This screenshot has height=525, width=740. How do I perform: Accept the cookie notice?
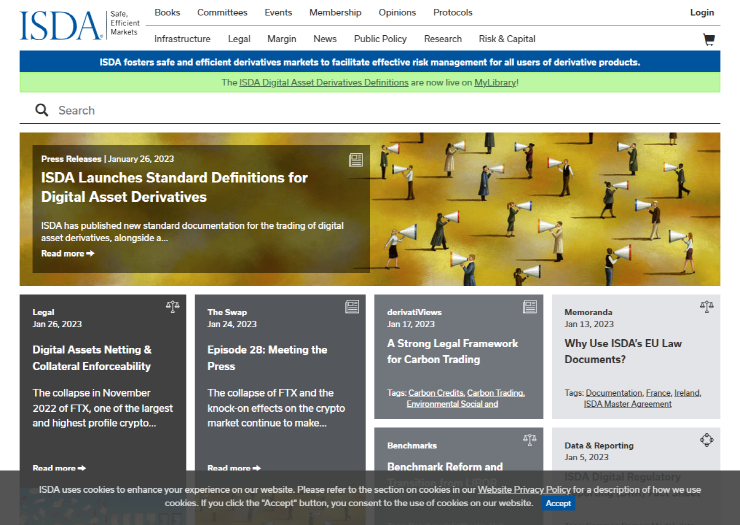pyautogui.click(x=558, y=503)
